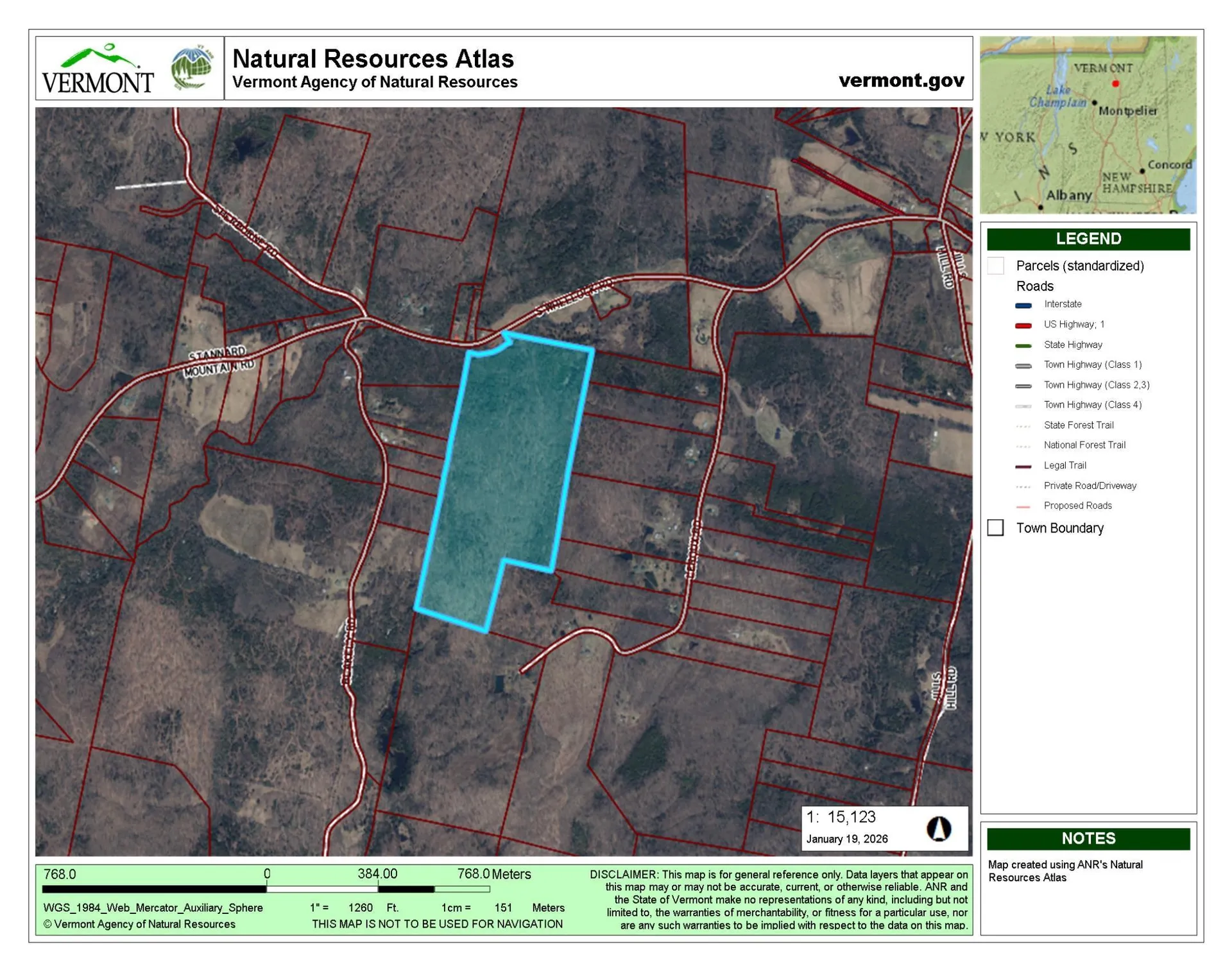1232x971 pixels.
Task: Select the Vermont state inset map
Action: [x=1088, y=124]
